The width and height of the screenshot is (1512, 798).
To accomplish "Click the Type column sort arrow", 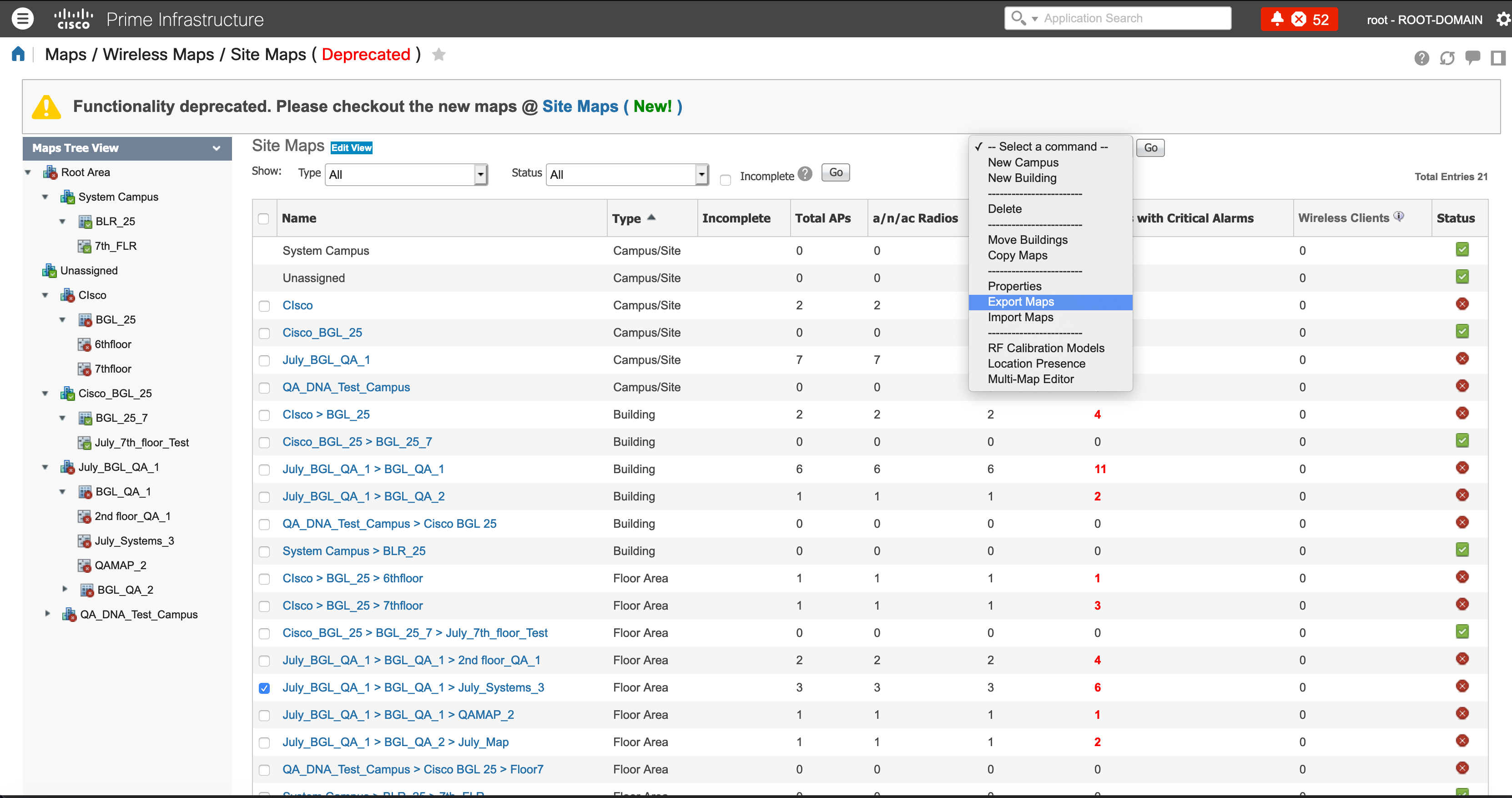I will [651, 217].
